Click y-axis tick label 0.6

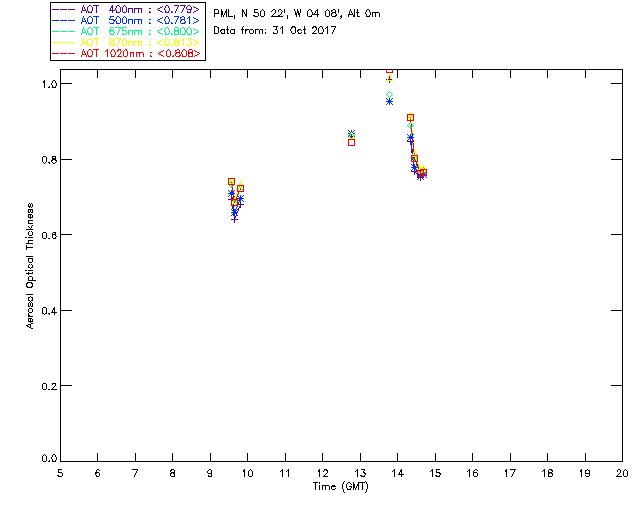coord(49,235)
